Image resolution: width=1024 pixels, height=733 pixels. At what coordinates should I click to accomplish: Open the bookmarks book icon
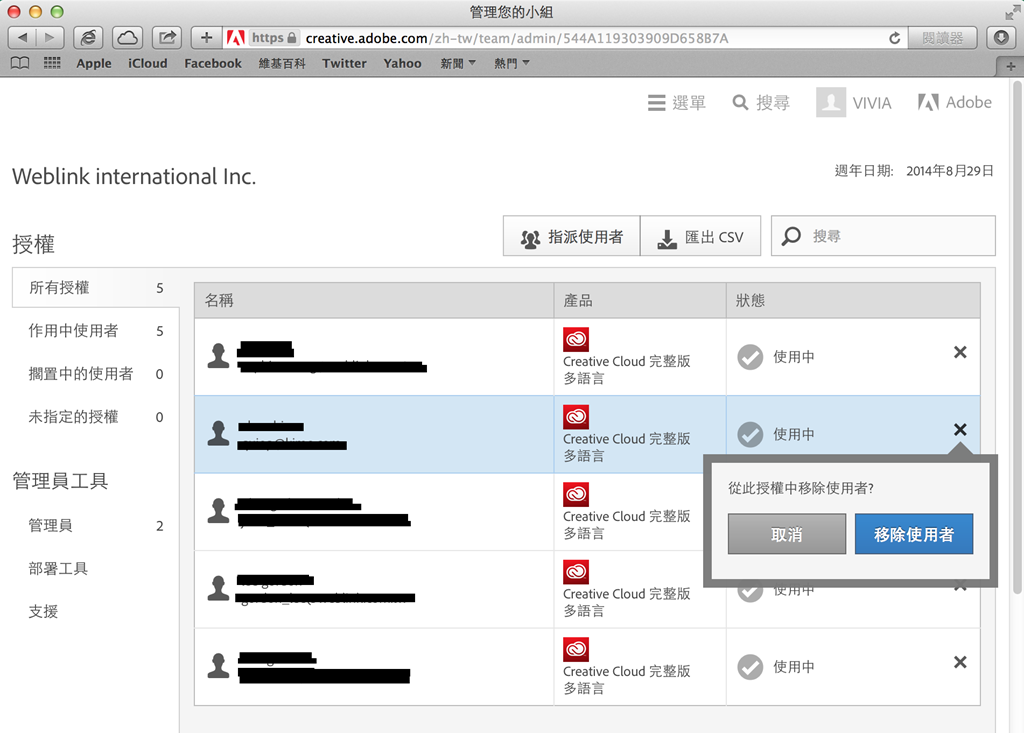[20, 63]
